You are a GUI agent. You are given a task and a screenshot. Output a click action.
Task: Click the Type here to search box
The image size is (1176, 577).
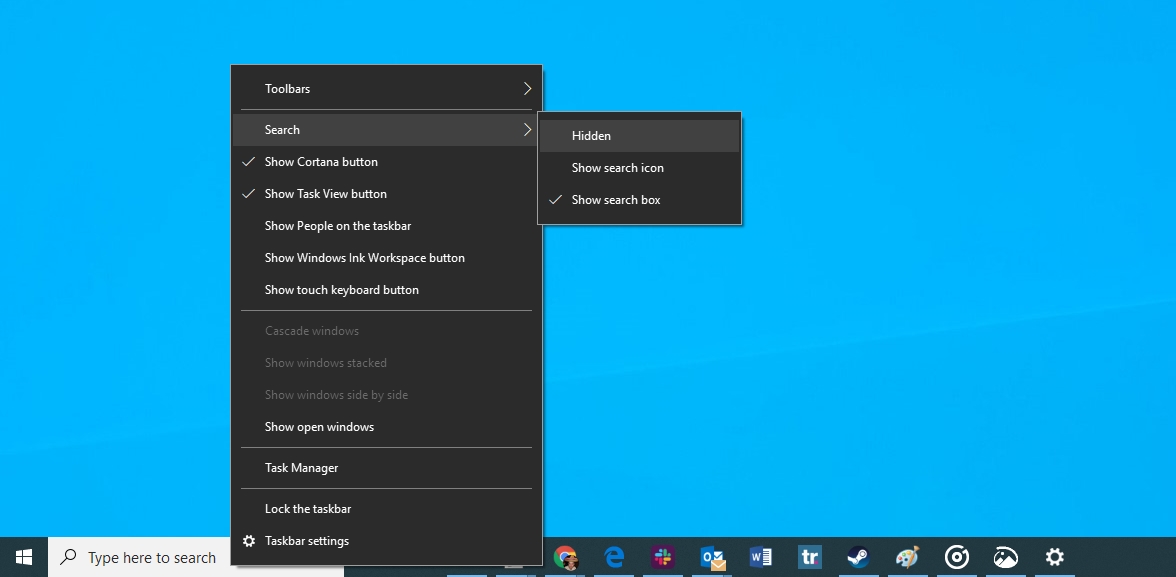(151, 558)
